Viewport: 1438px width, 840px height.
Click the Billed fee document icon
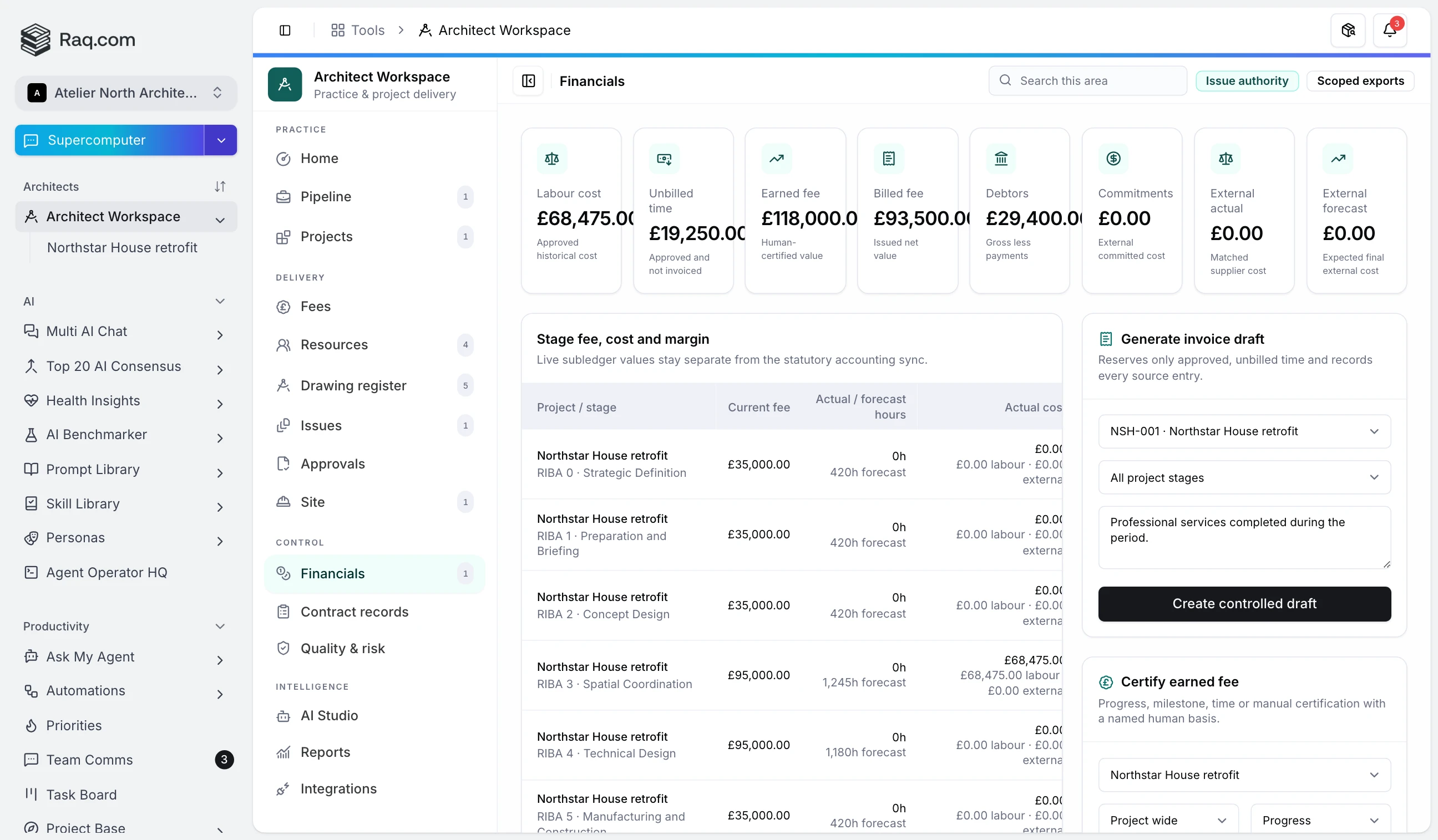click(888, 159)
